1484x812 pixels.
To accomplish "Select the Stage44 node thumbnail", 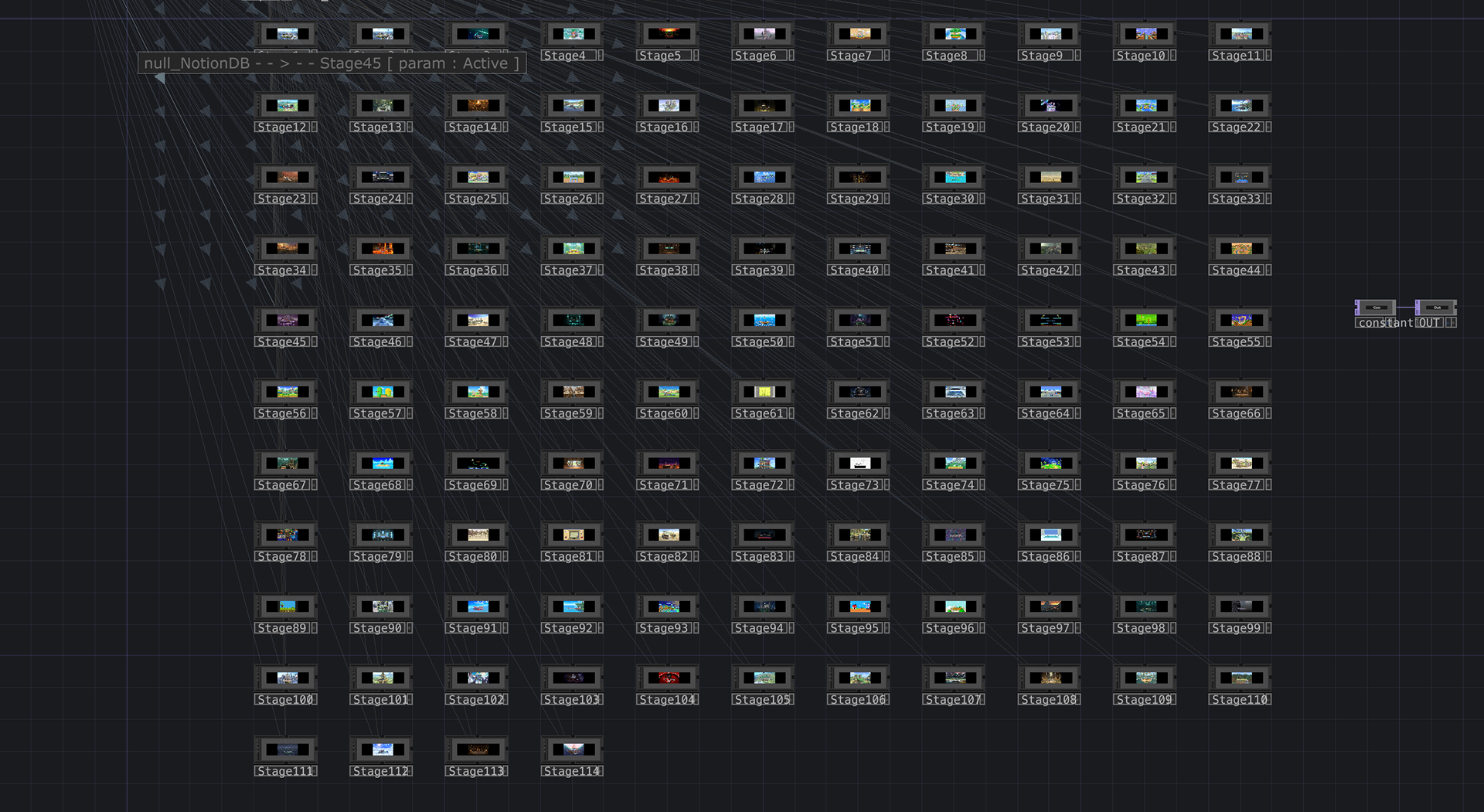I will click(x=1241, y=249).
